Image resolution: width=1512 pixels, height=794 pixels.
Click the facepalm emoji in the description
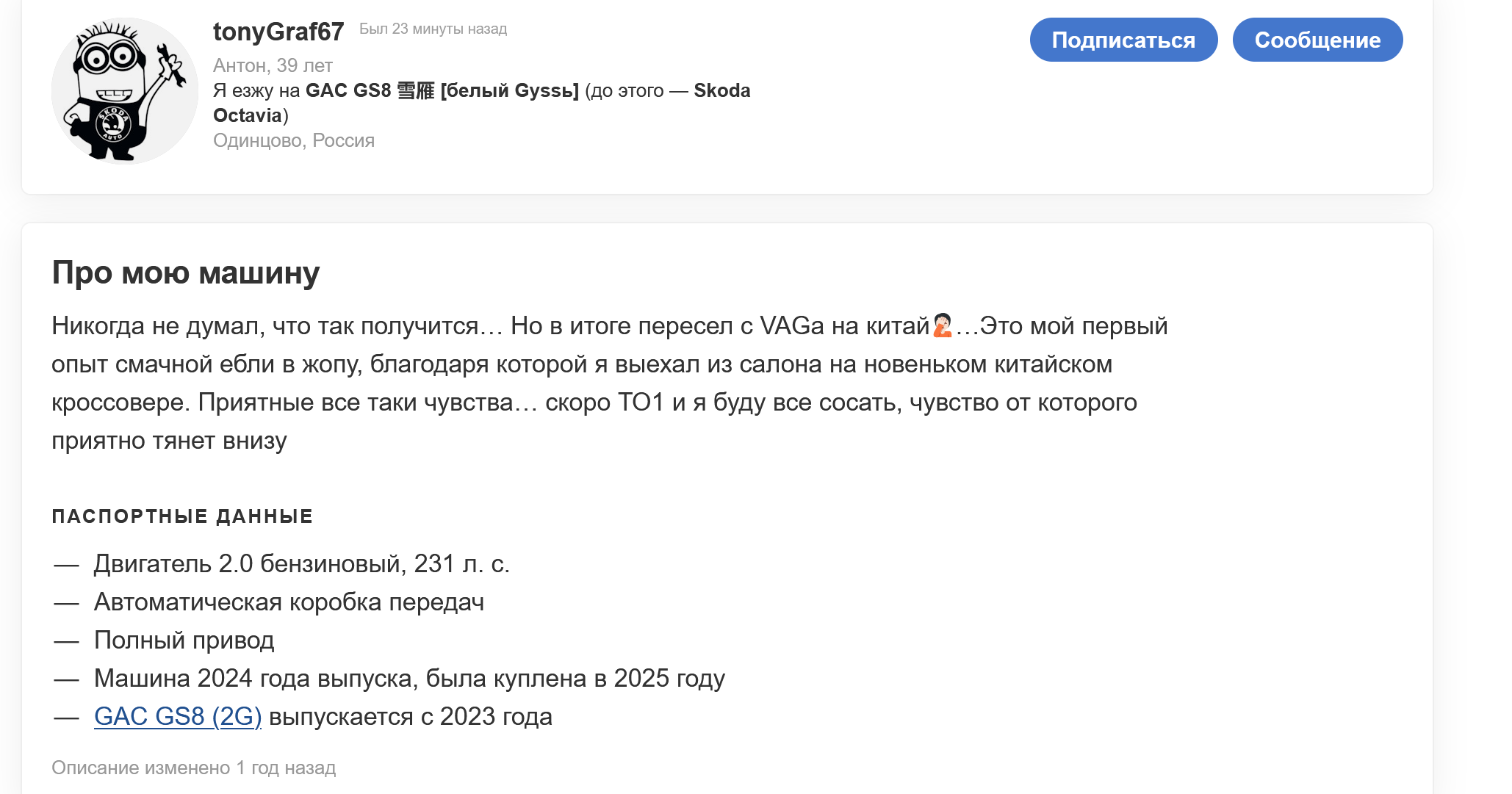[x=943, y=325]
